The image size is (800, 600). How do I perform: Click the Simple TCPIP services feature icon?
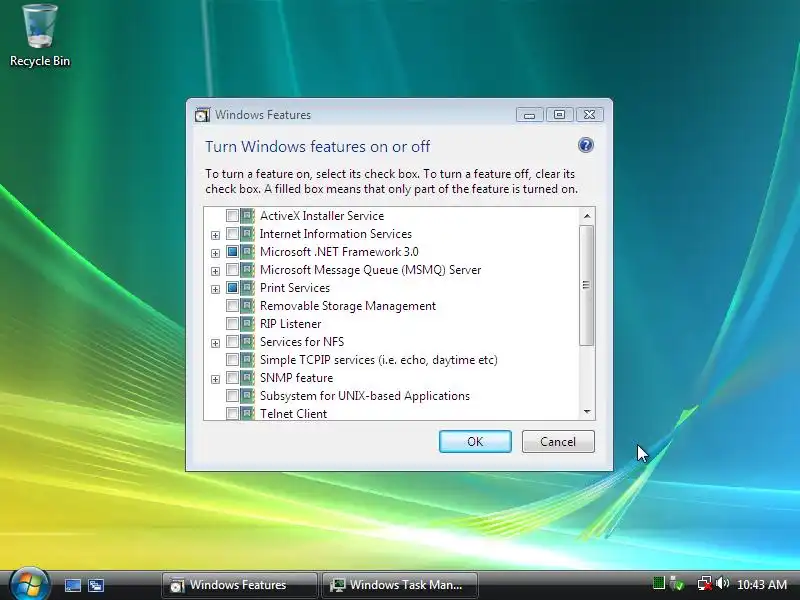point(247,360)
